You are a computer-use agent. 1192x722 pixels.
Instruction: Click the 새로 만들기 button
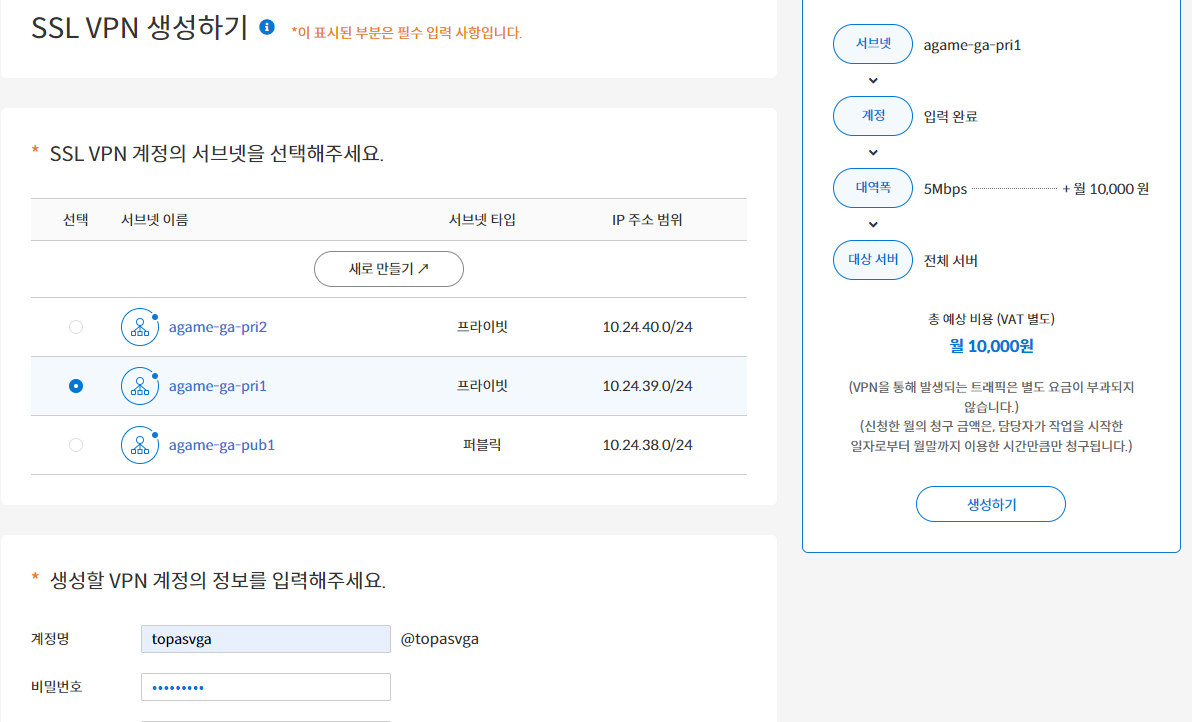[x=388, y=269]
